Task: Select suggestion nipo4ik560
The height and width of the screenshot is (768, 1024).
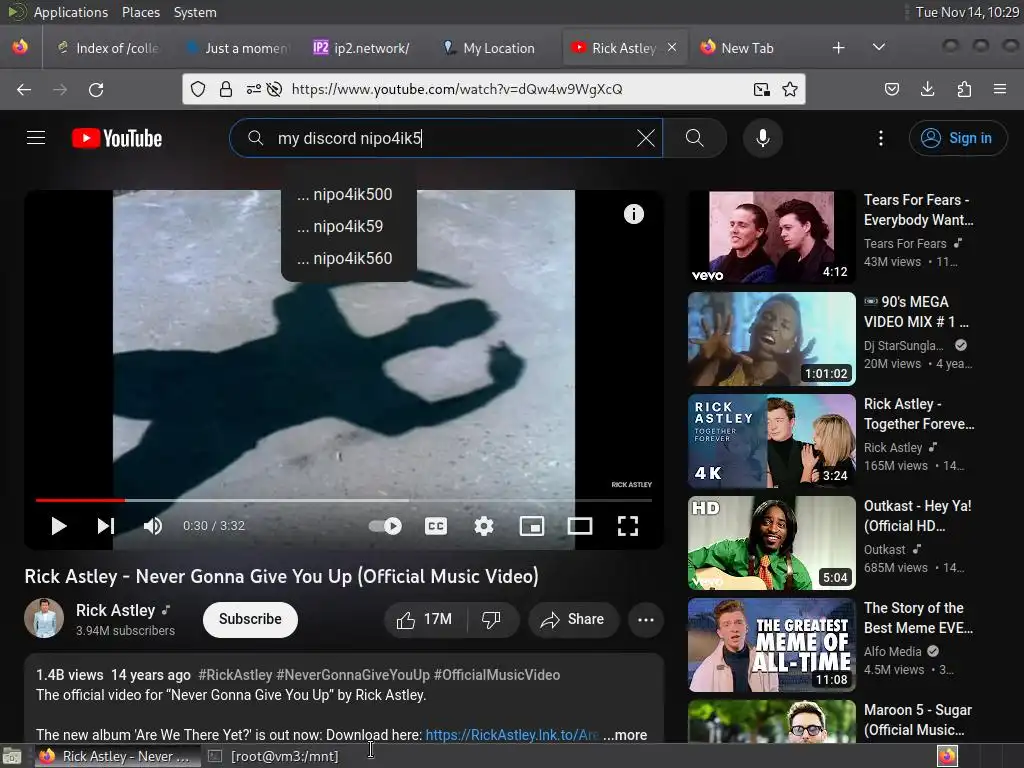Action: [x=349, y=259]
